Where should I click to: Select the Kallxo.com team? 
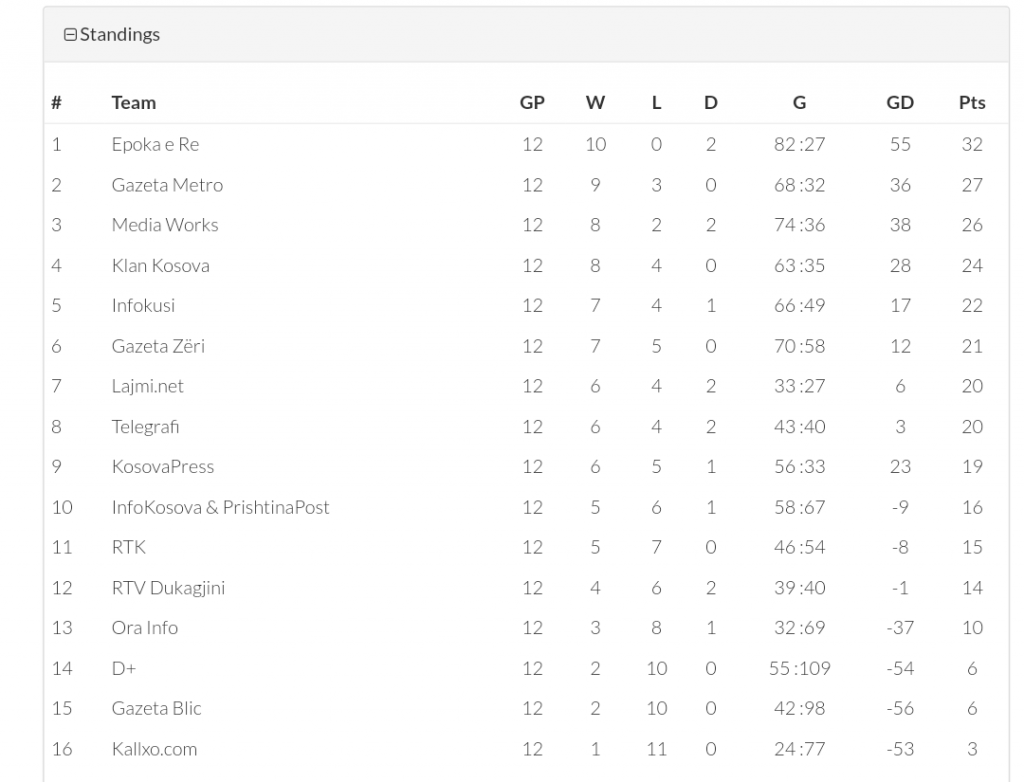154,749
